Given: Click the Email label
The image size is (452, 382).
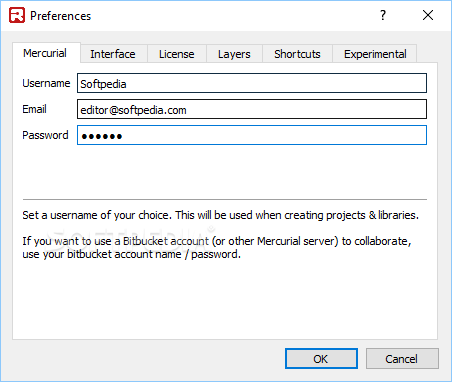Looking at the screenshot, I should coord(34,109).
